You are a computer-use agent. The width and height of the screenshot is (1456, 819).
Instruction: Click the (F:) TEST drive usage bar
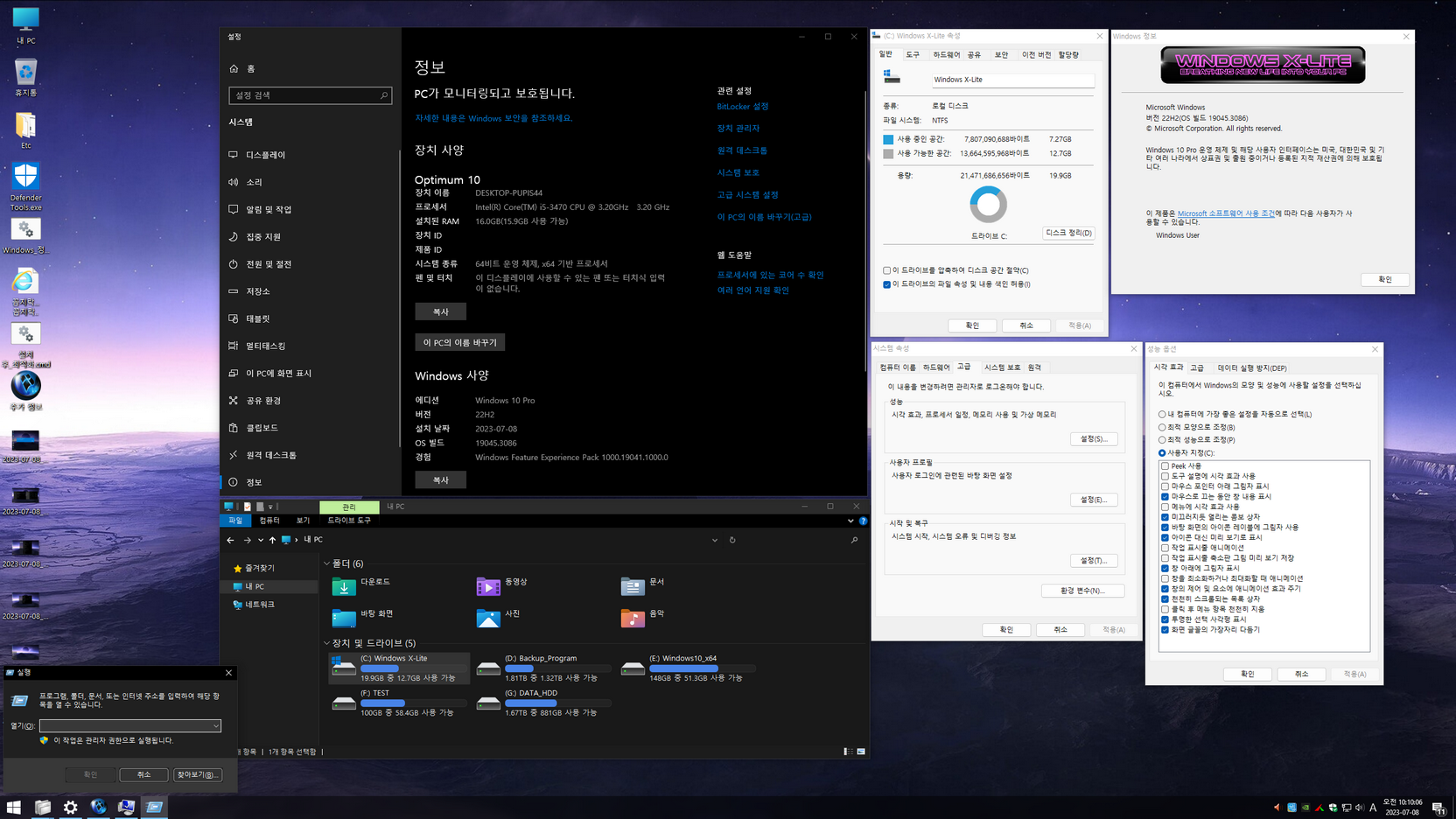pos(413,703)
